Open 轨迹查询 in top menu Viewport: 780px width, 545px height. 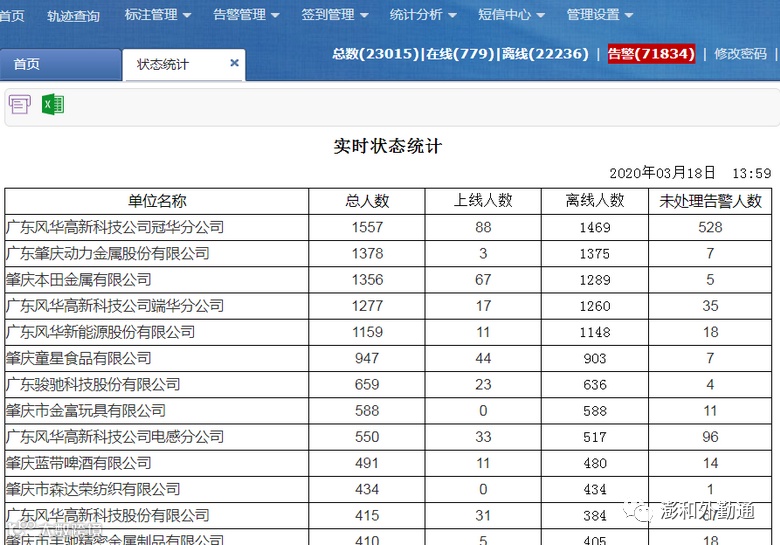coord(74,16)
